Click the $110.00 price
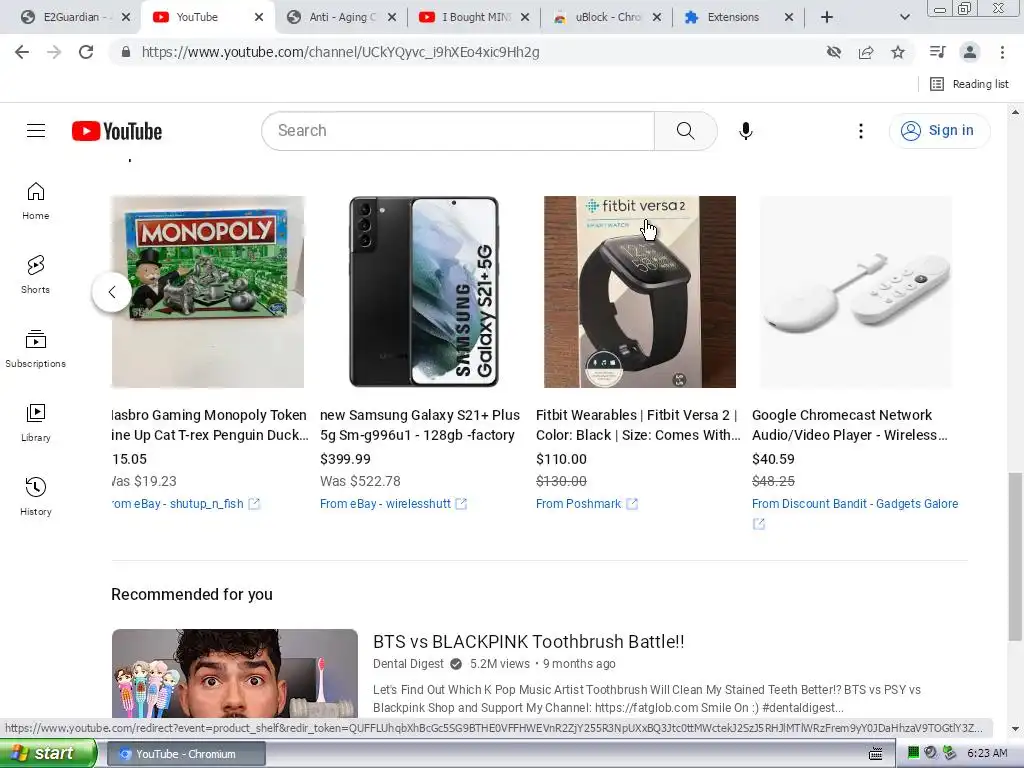 tap(562, 459)
